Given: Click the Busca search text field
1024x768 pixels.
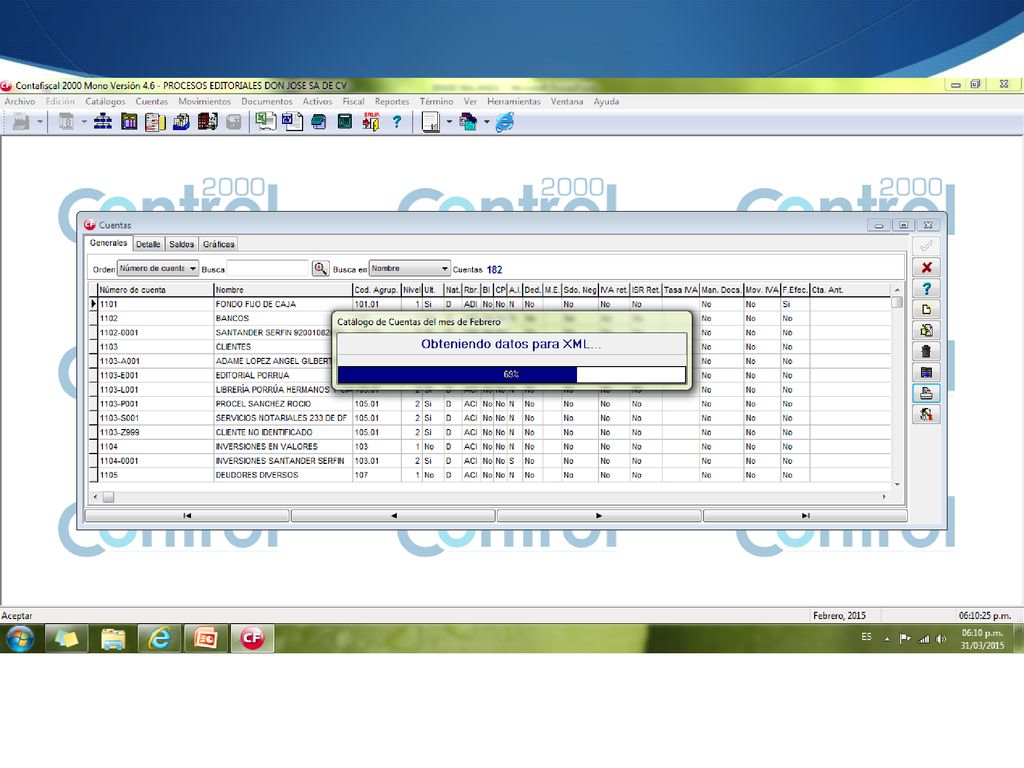Looking at the screenshot, I should coord(267,268).
